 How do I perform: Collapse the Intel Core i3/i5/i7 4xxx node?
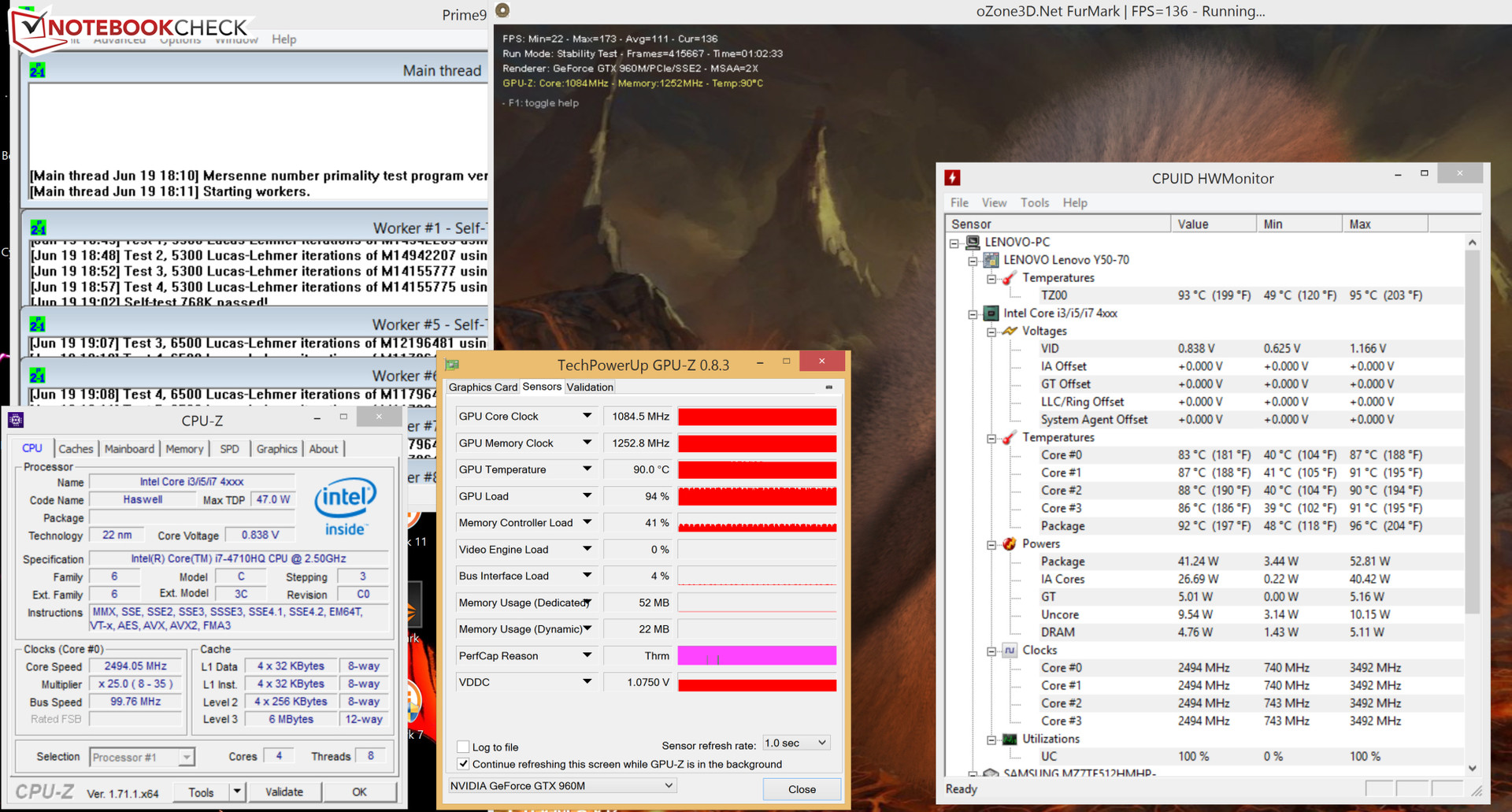click(x=973, y=313)
